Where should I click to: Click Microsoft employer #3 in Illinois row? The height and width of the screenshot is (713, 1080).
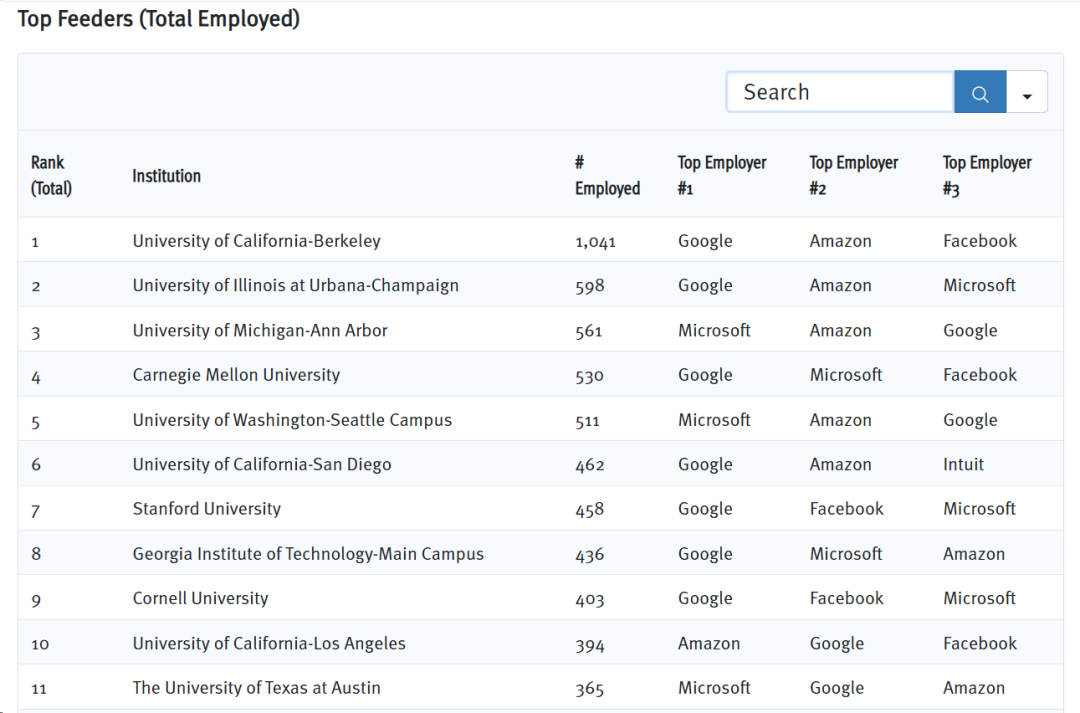tap(979, 285)
